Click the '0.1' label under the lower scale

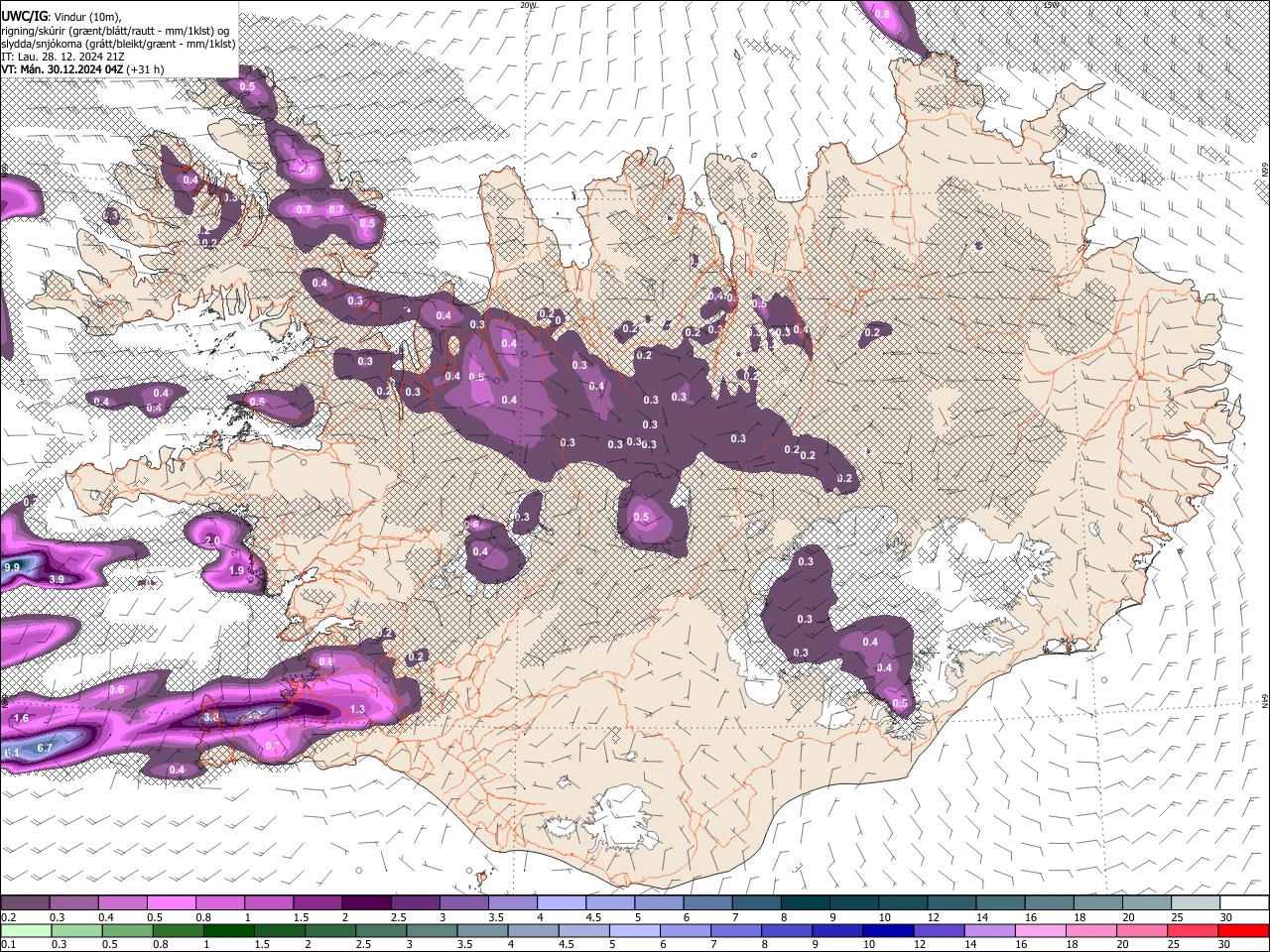coord(9,944)
